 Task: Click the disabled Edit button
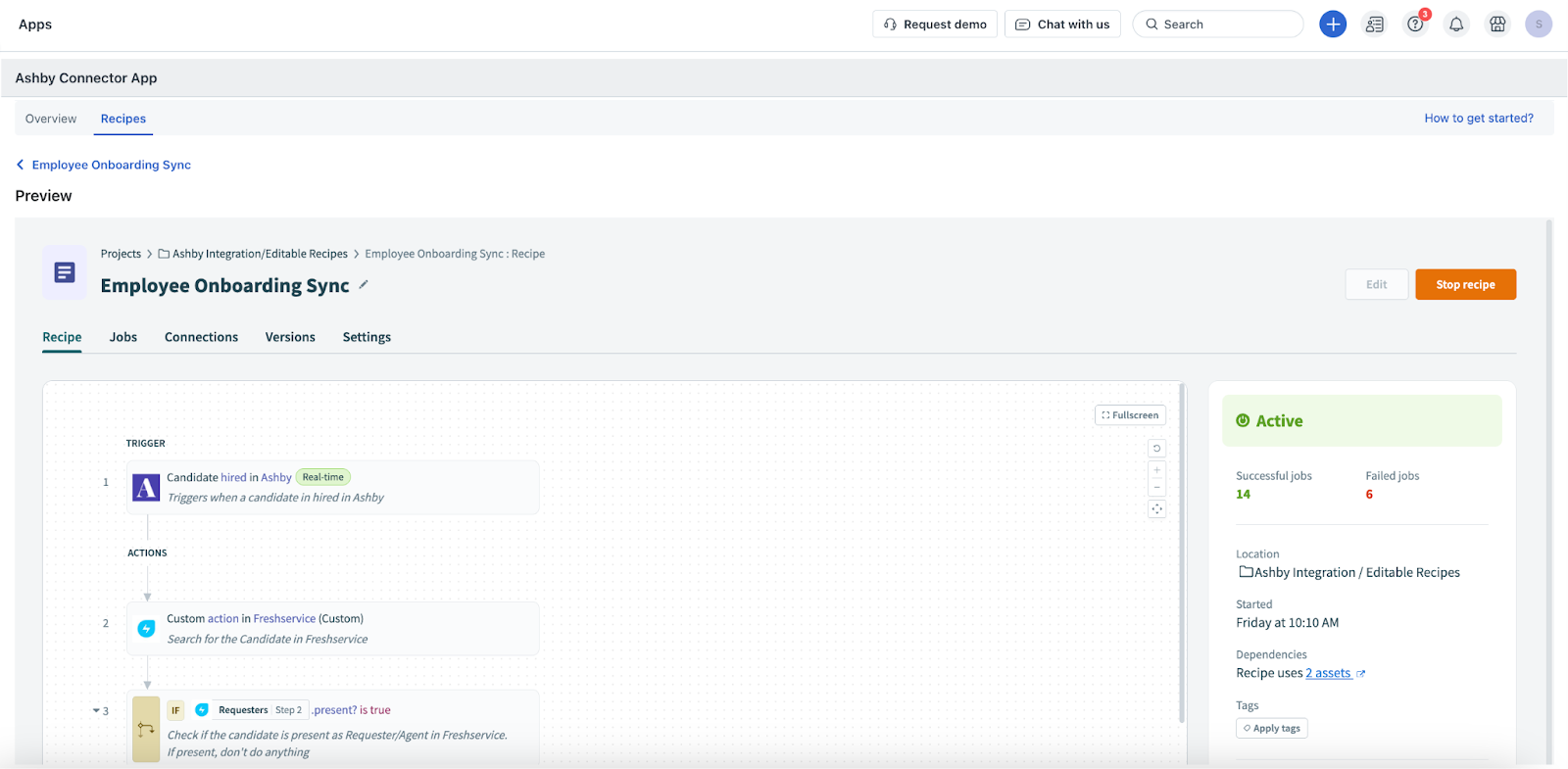coord(1377,284)
